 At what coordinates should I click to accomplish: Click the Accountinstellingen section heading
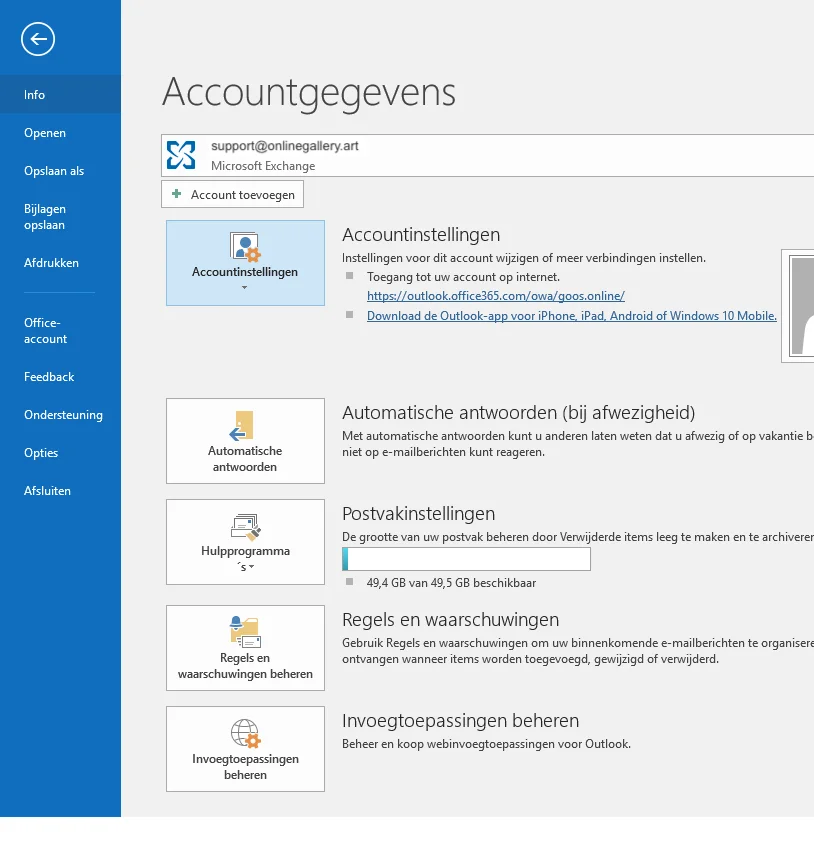pos(421,234)
